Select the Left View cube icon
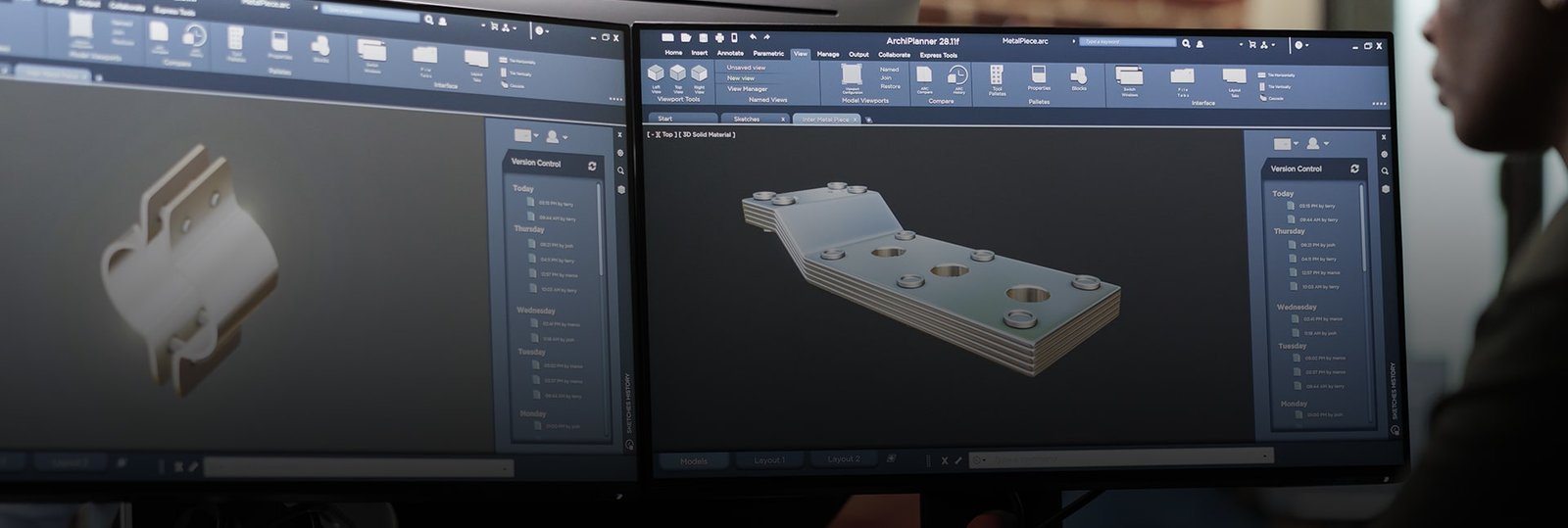Screen dimensions: 1568x528 click(x=657, y=73)
